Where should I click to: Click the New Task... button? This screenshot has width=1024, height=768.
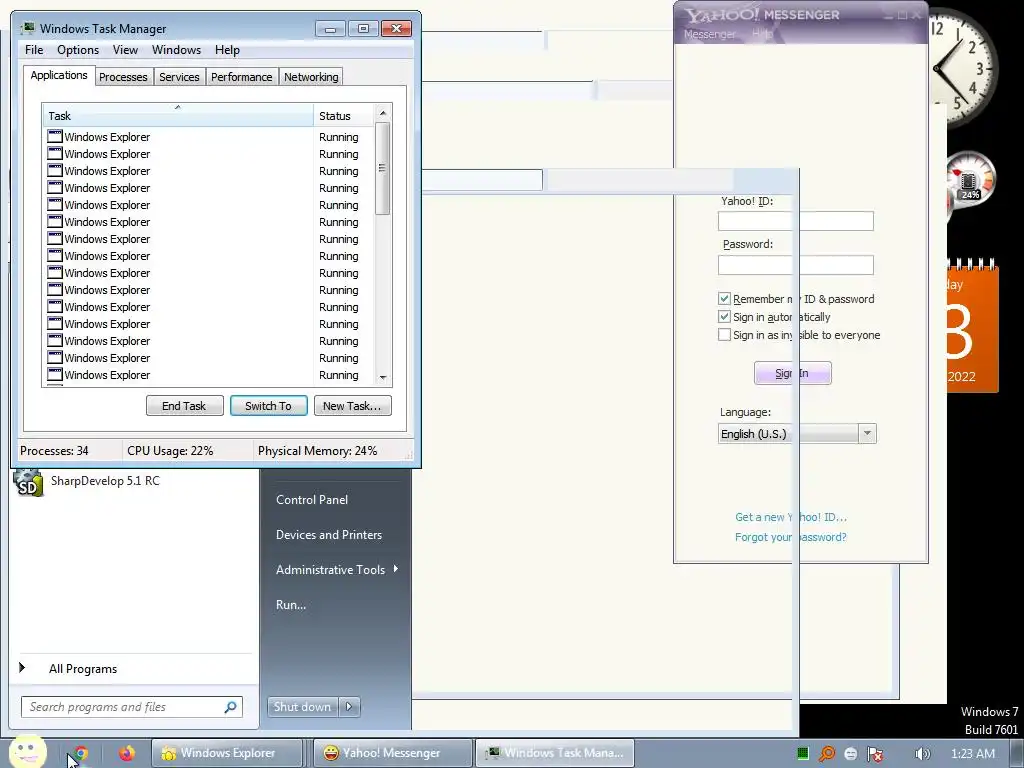(352, 406)
